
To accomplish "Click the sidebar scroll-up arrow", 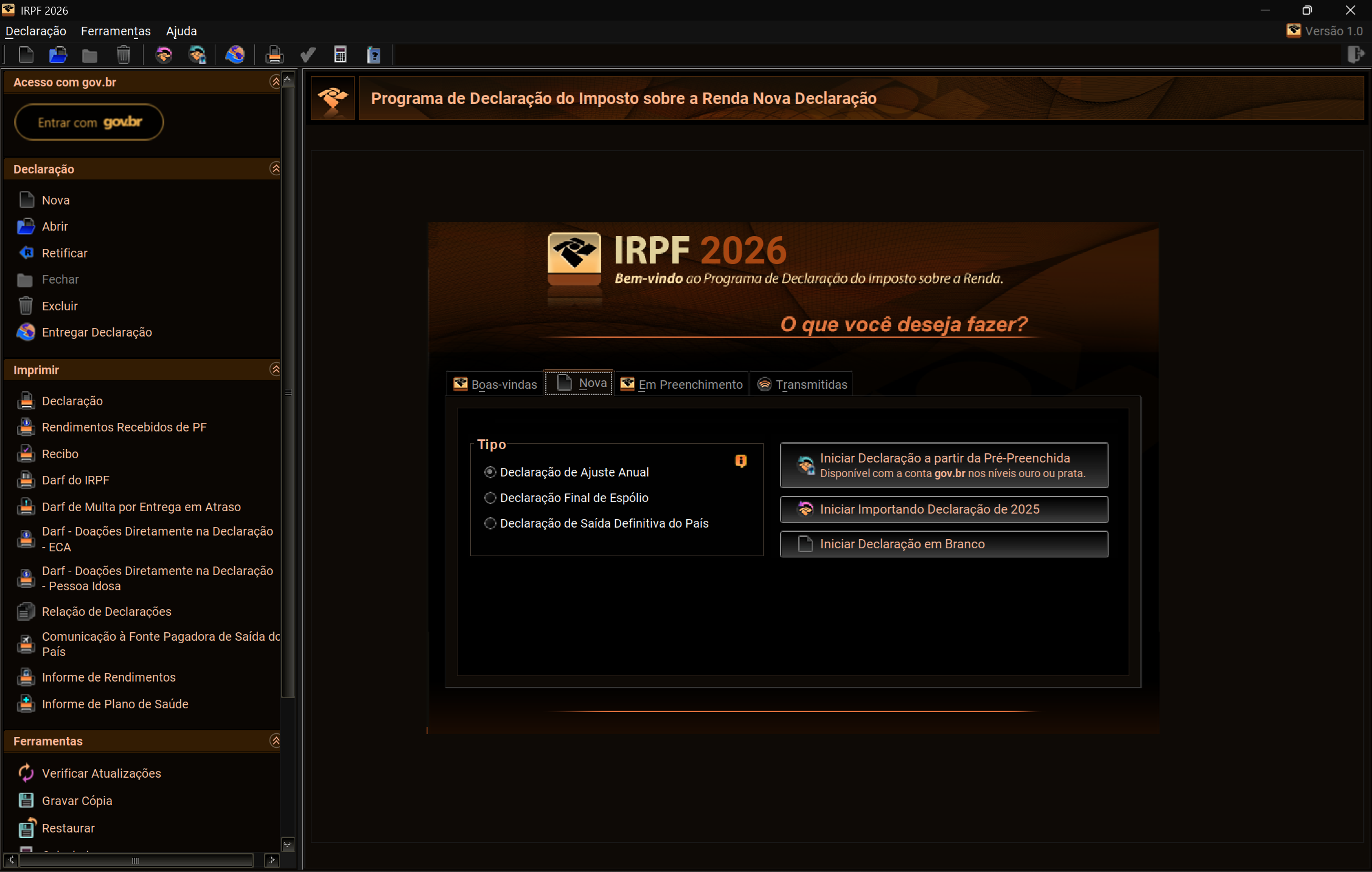I will tap(288, 80).
